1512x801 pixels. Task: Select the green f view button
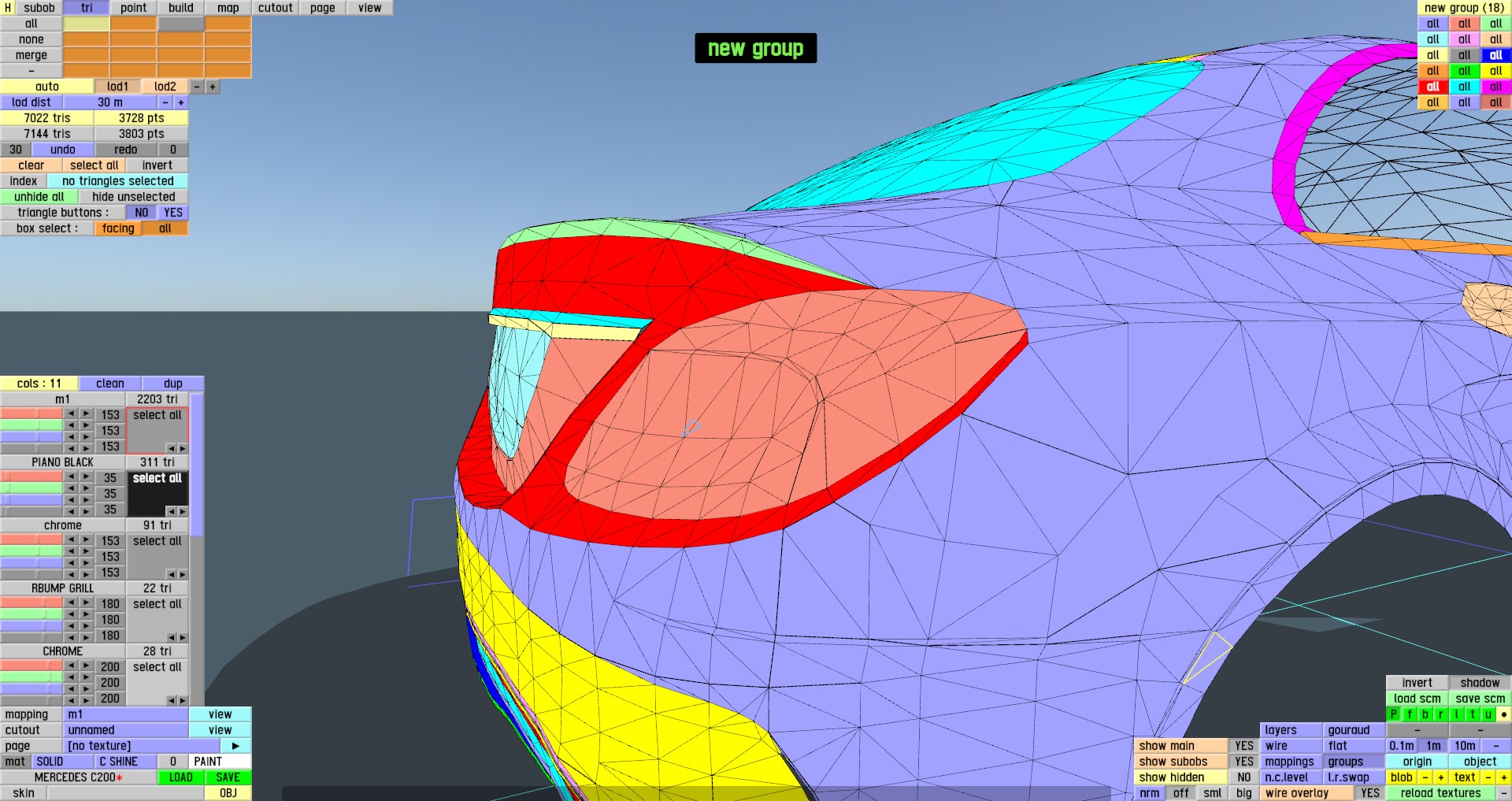(1410, 714)
